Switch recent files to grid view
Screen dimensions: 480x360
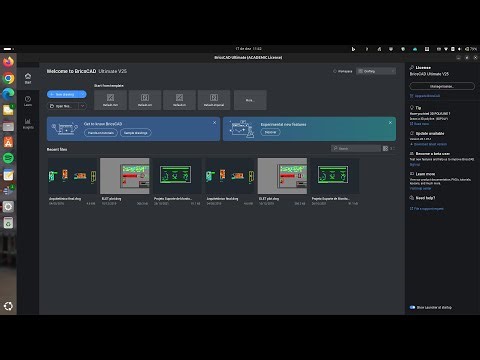385,148
